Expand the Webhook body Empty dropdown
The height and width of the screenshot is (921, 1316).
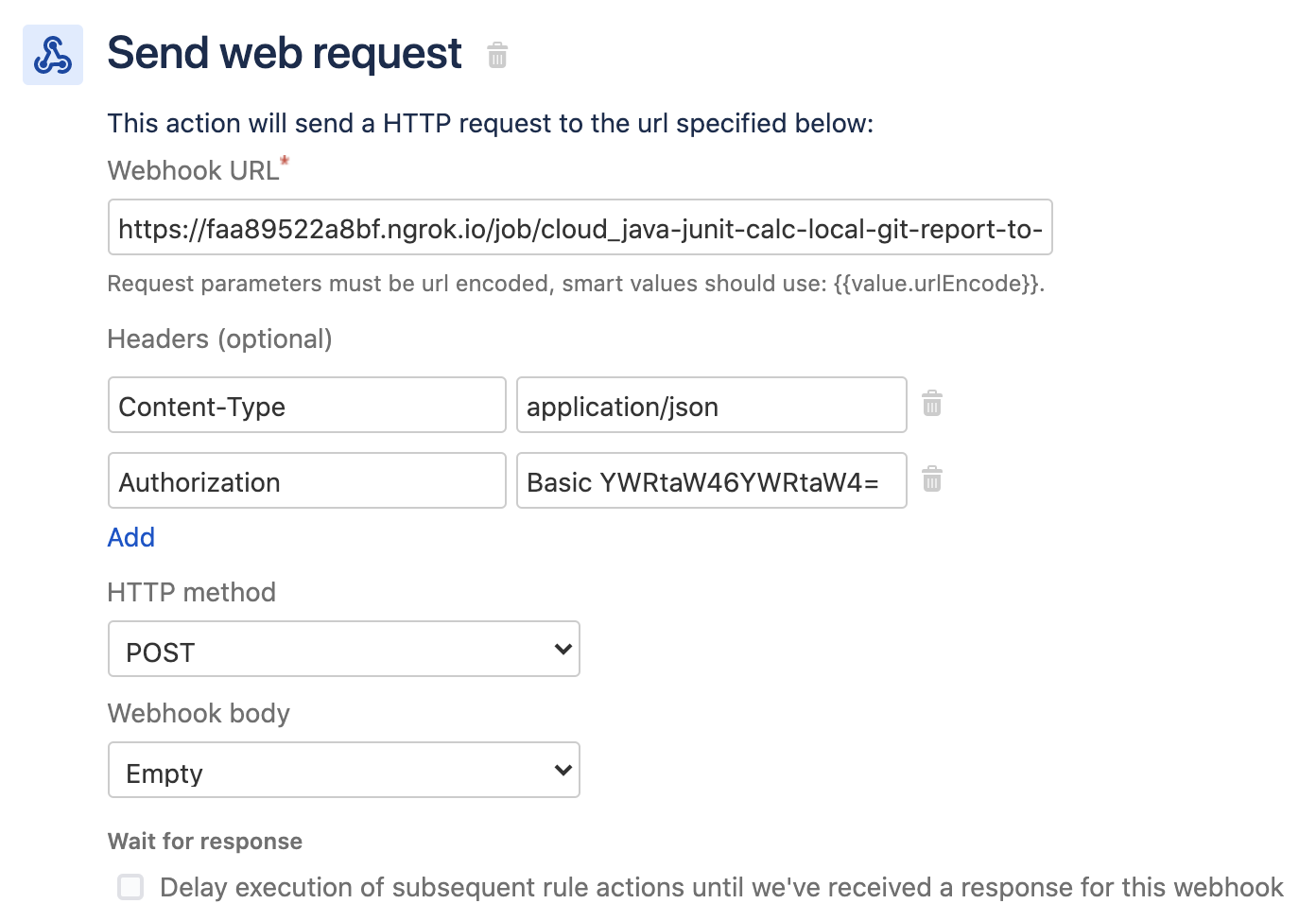[344, 770]
